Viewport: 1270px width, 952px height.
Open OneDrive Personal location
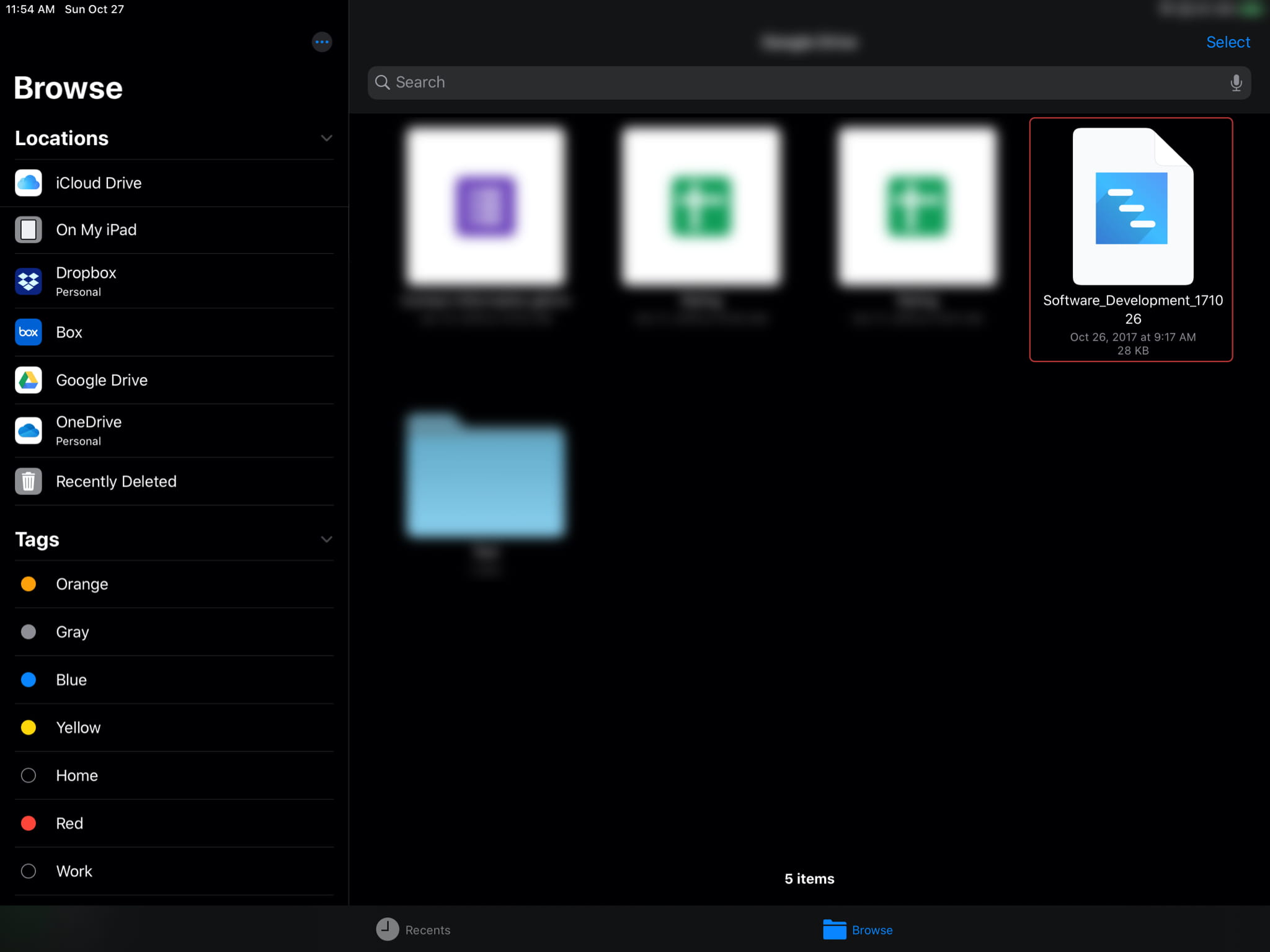click(89, 430)
